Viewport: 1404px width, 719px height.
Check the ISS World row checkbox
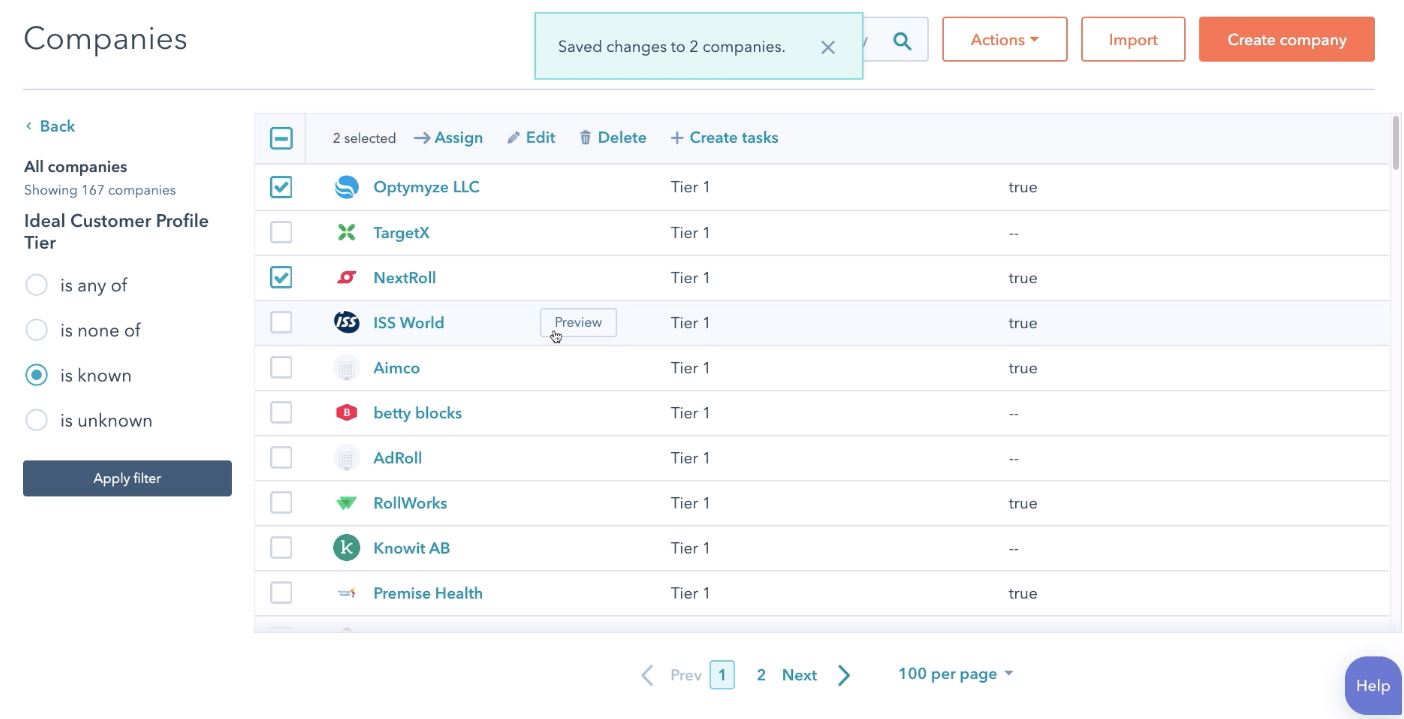click(x=281, y=322)
